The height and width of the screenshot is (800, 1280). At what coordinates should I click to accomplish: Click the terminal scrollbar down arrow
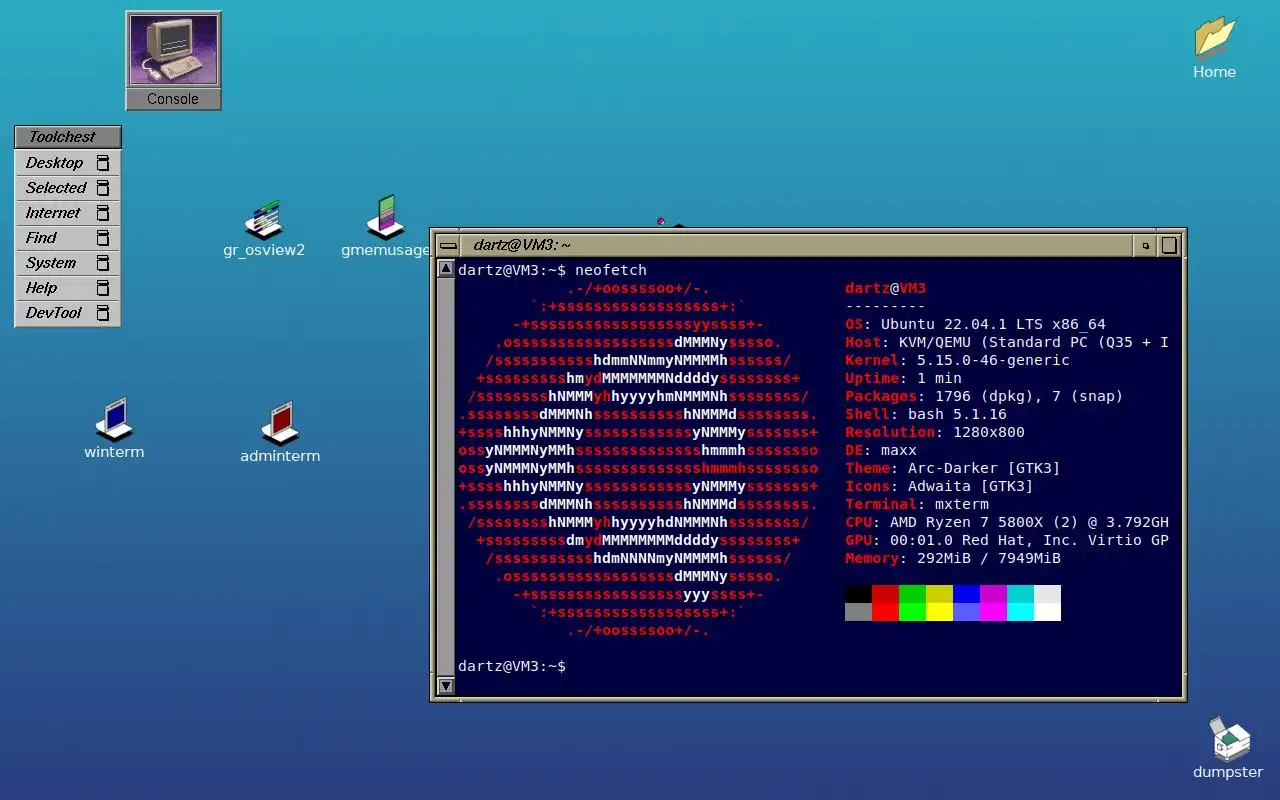[446, 686]
